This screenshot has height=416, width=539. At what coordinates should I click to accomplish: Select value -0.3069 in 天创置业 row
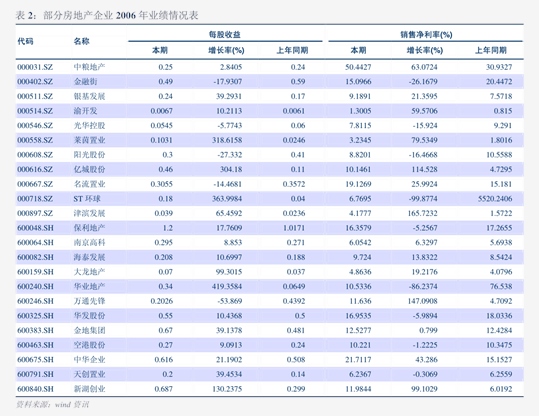(x=425, y=374)
